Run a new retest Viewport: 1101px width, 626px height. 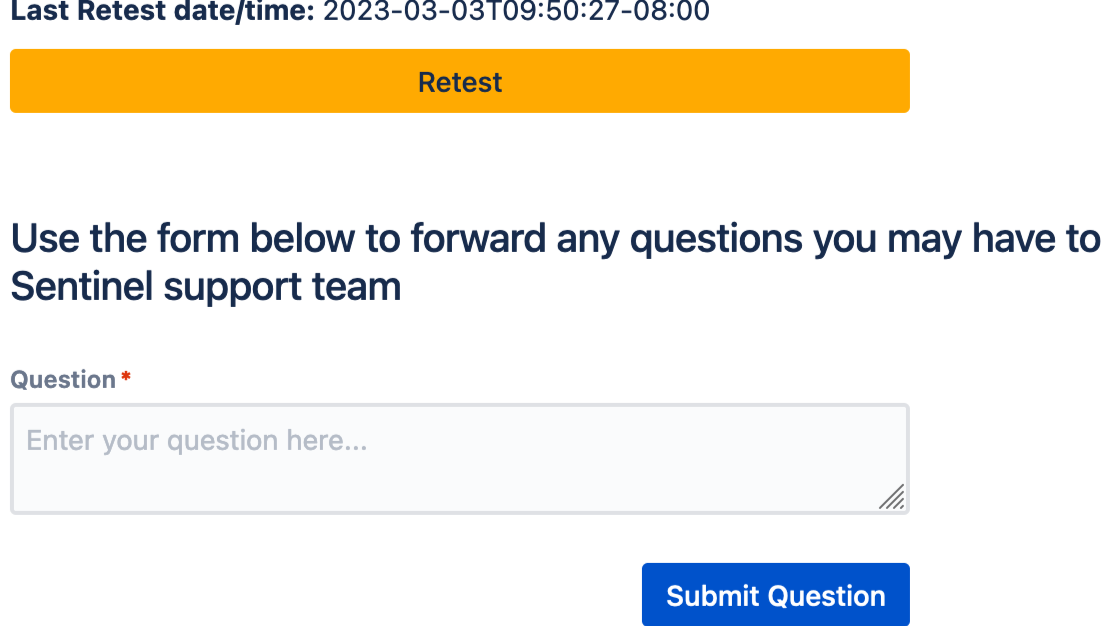[x=460, y=82]
